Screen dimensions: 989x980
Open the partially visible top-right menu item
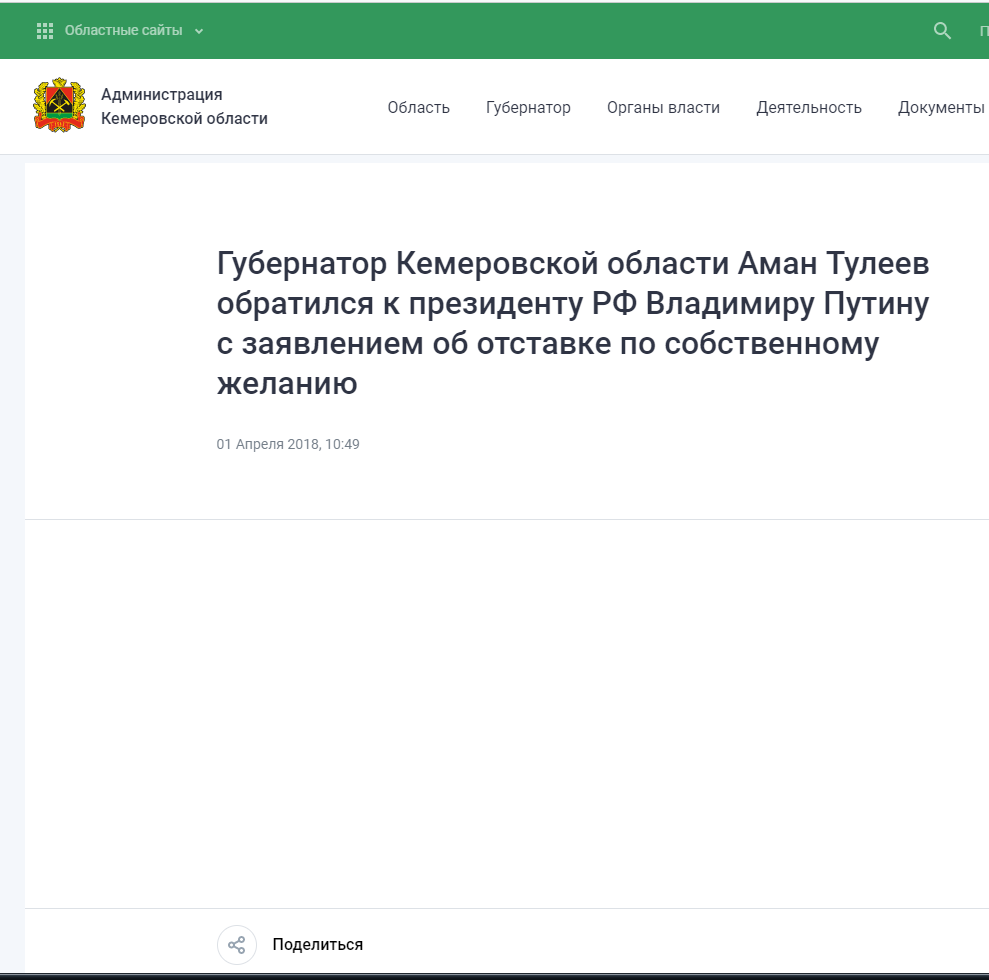[x=984, y=31]
